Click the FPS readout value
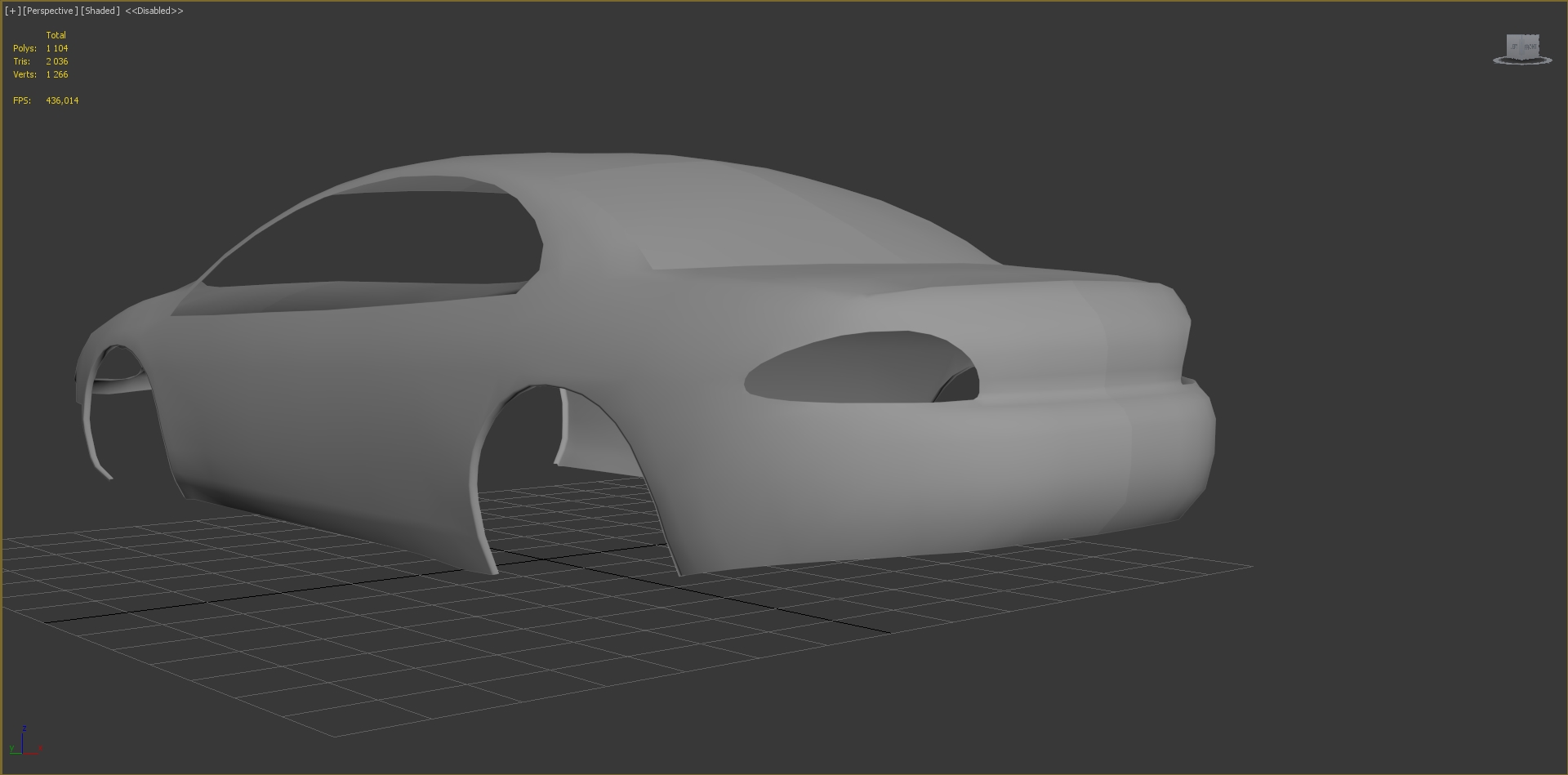This screenshot has width=1568, height=775. (x=62, y=100)
